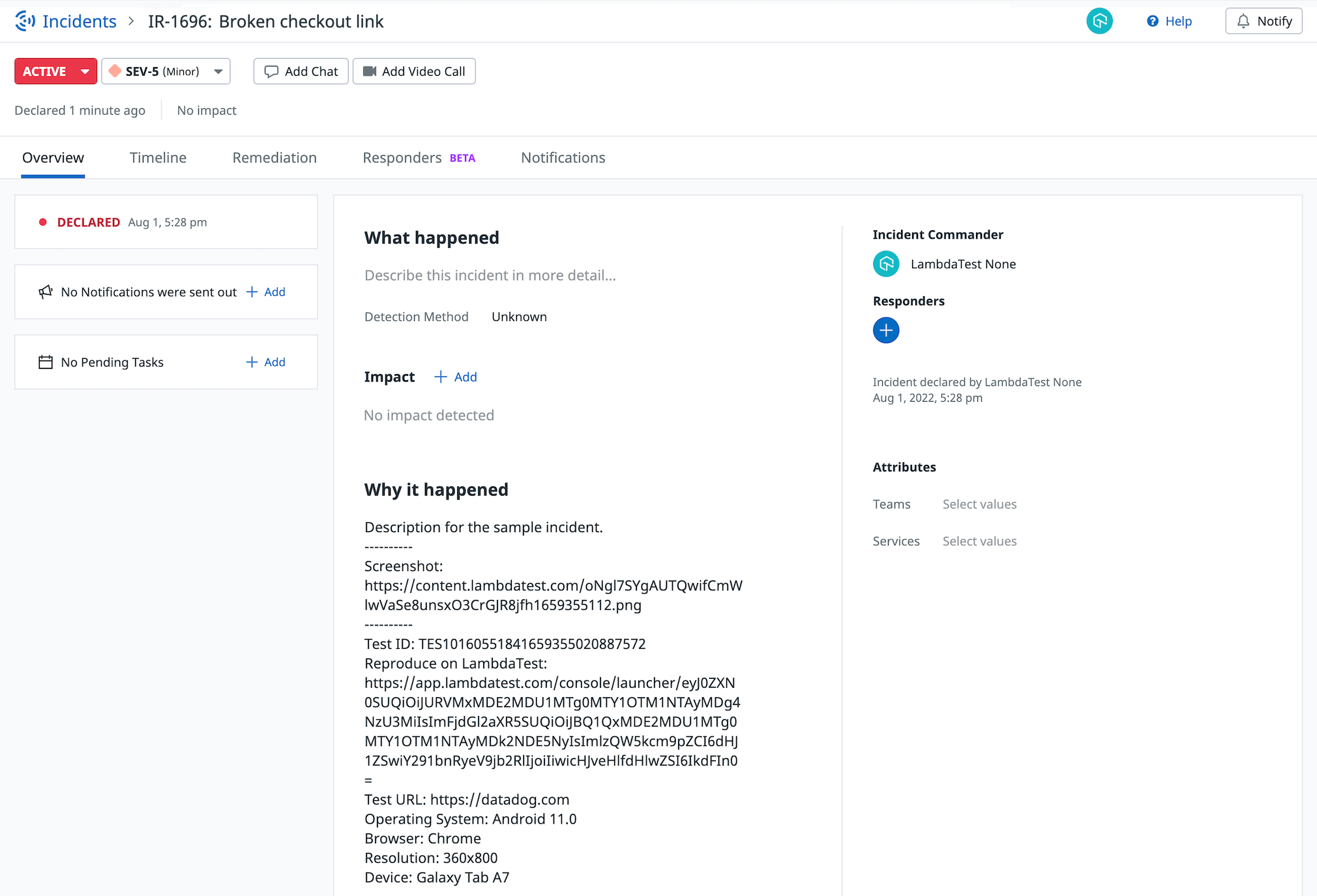Click the chat bubble icon in Add Chat
Screen dimensions: 1317x896
point(272,71)
